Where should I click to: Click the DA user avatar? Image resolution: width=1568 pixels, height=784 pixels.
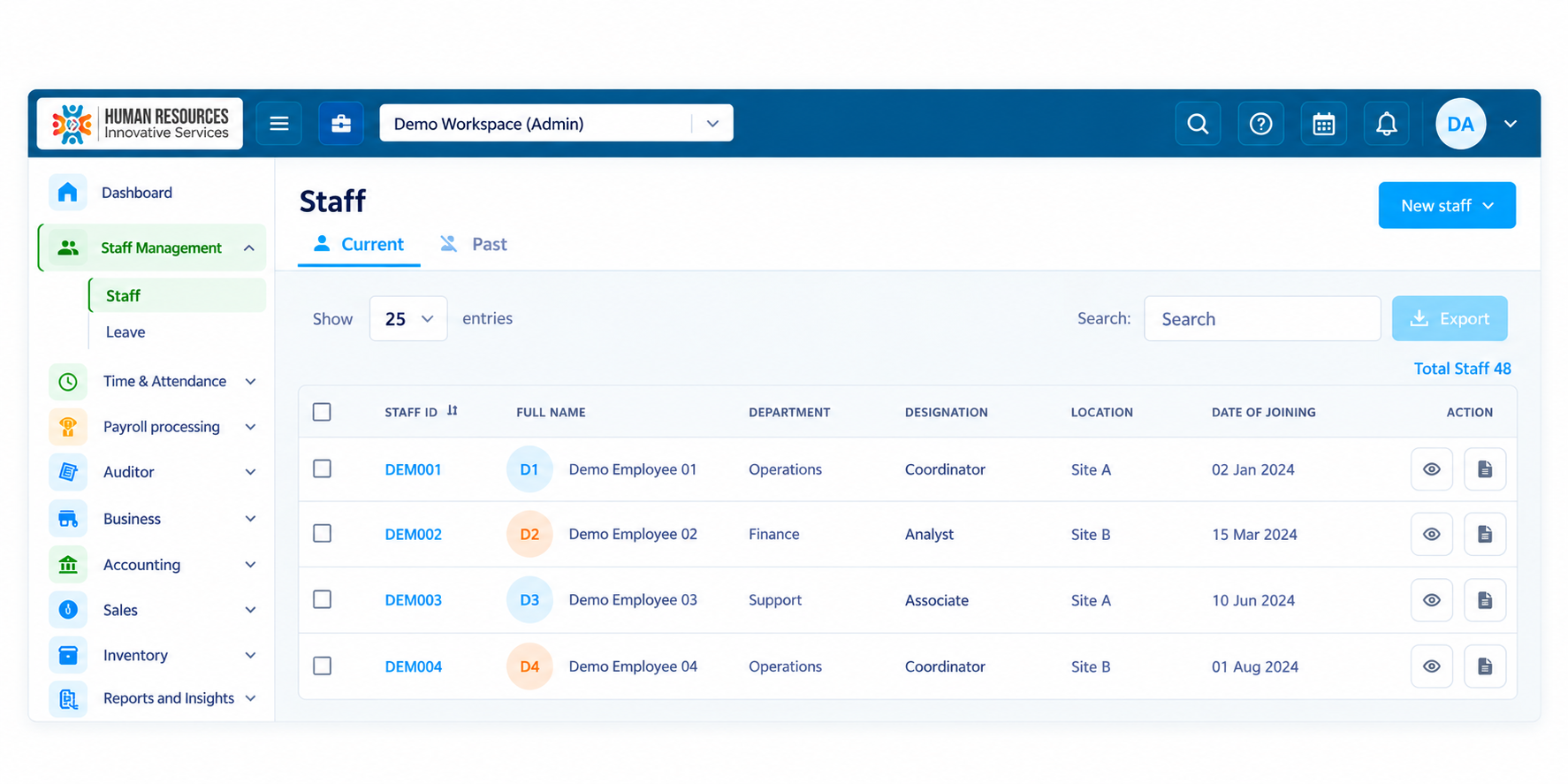[1460, 124]
